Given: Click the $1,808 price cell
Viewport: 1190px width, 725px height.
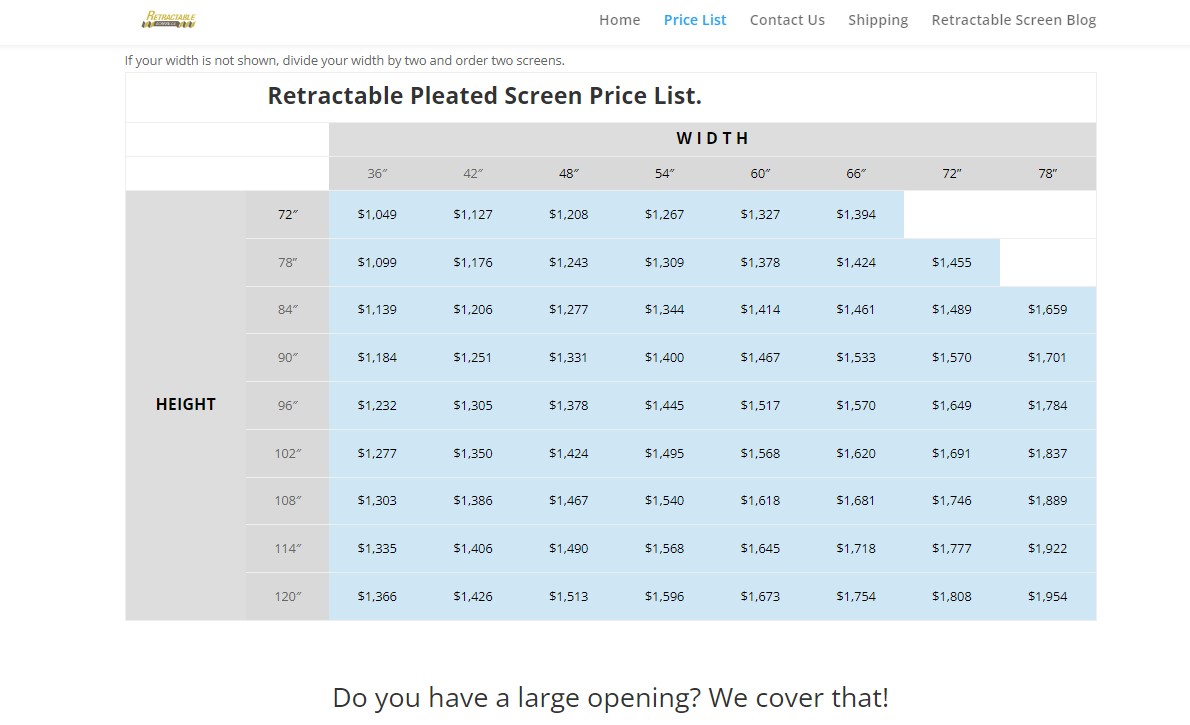Looking at the screenshot, I should click(952, 597).
